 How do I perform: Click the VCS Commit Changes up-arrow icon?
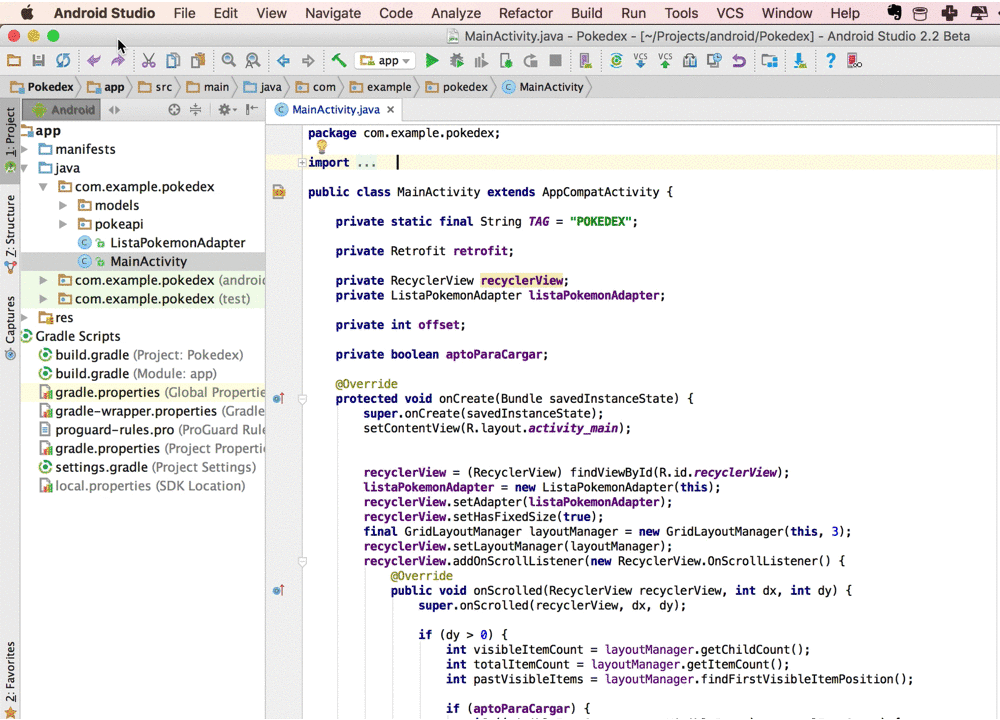click(x=665, y=61)
